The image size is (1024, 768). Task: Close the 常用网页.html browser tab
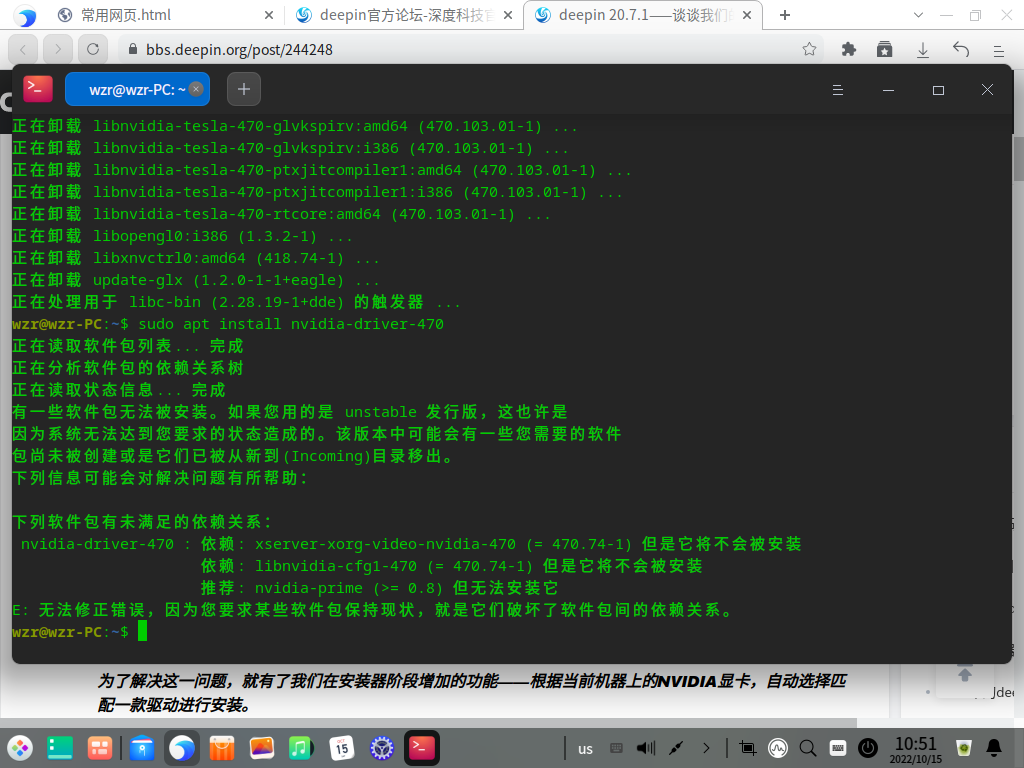point(268,15)
